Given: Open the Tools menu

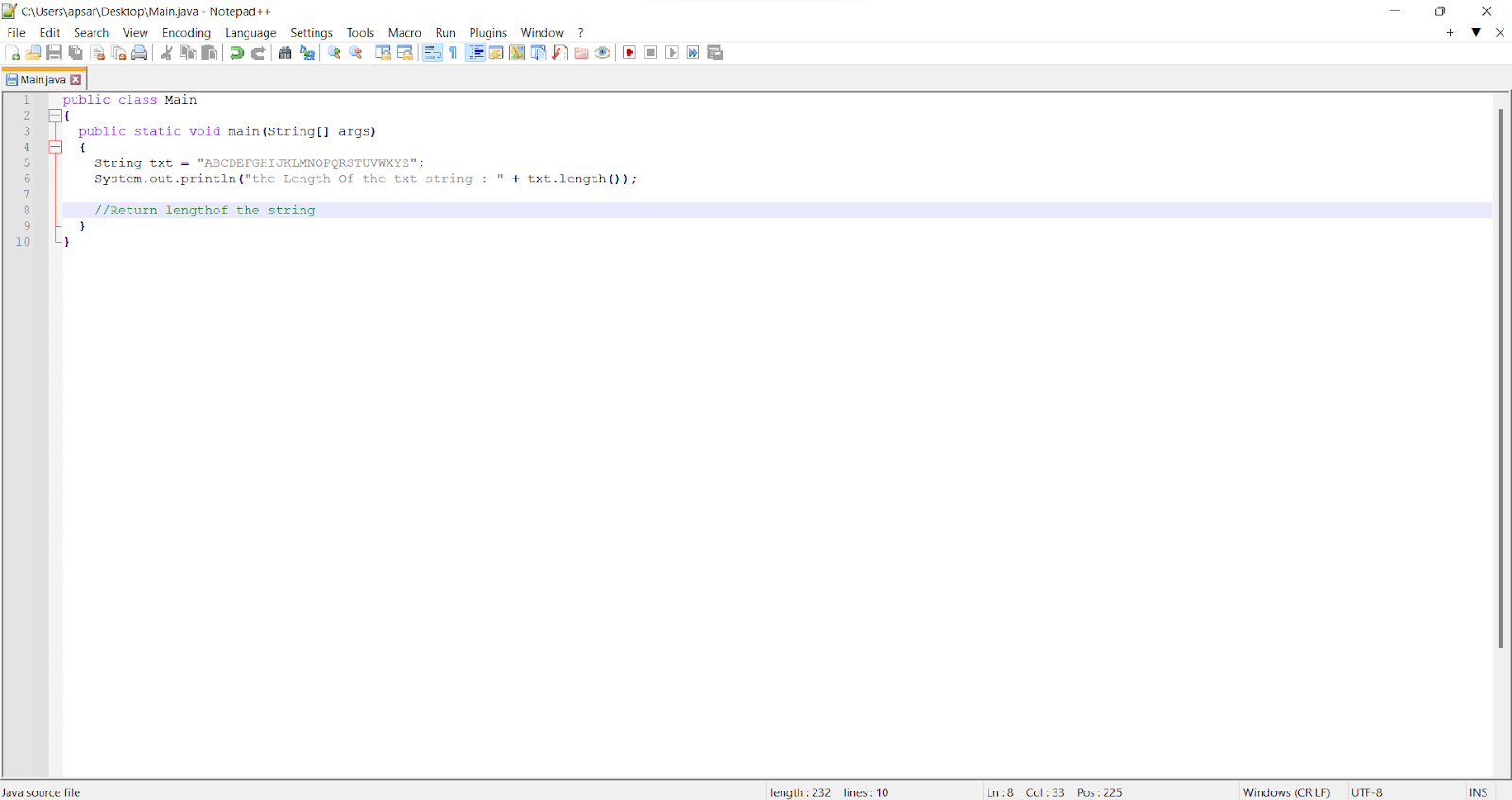Looking at the screenshot, I should (360, 32).
